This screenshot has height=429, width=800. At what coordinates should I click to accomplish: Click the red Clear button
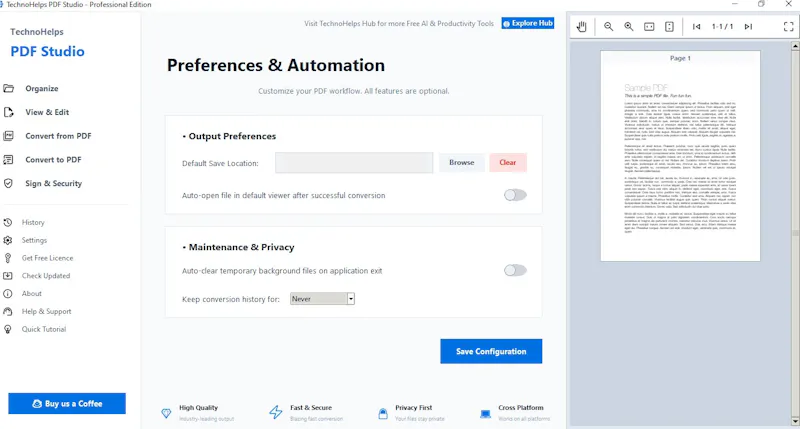coord(508,162)
